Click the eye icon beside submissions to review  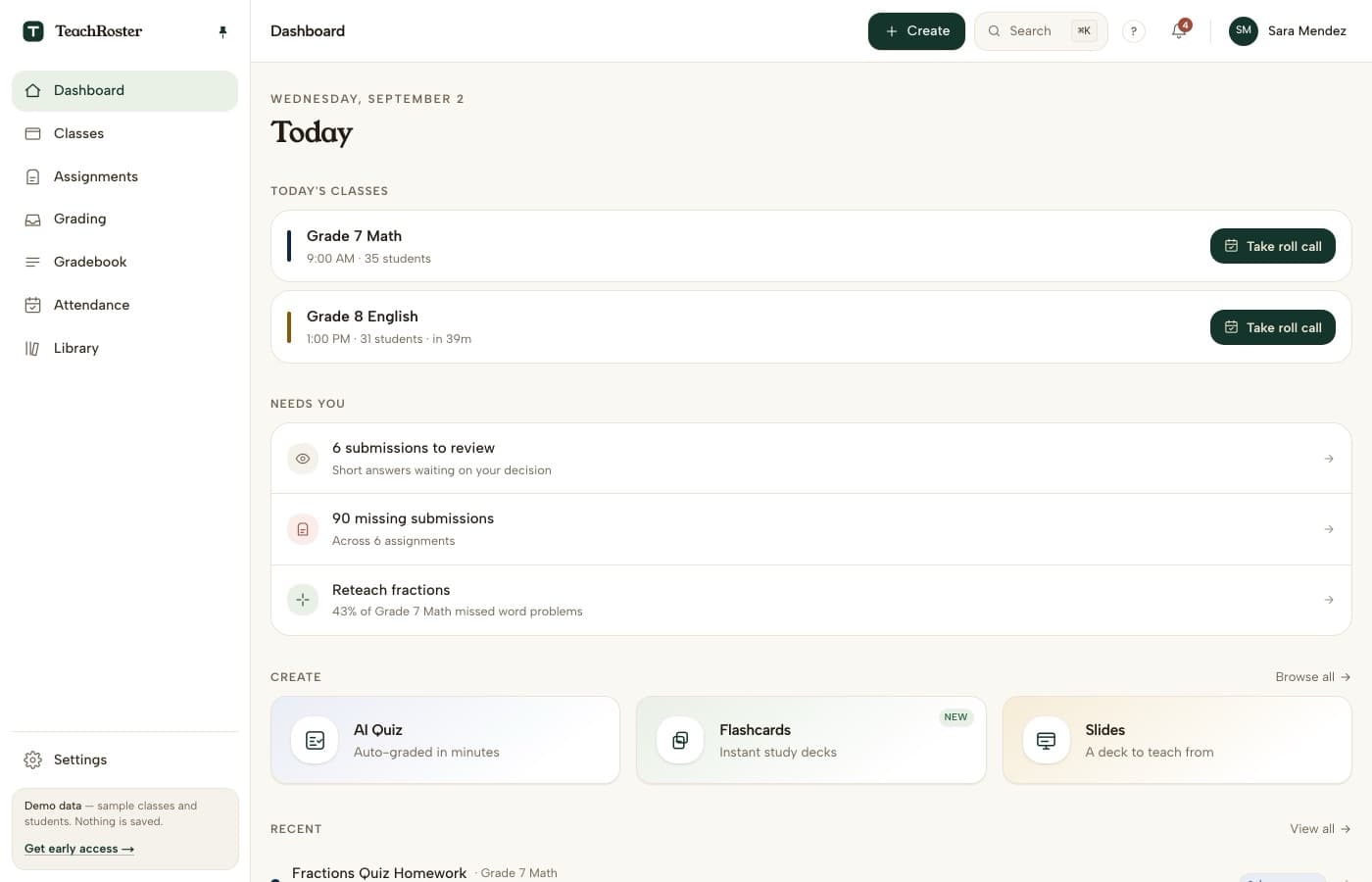tap(303, 459)
